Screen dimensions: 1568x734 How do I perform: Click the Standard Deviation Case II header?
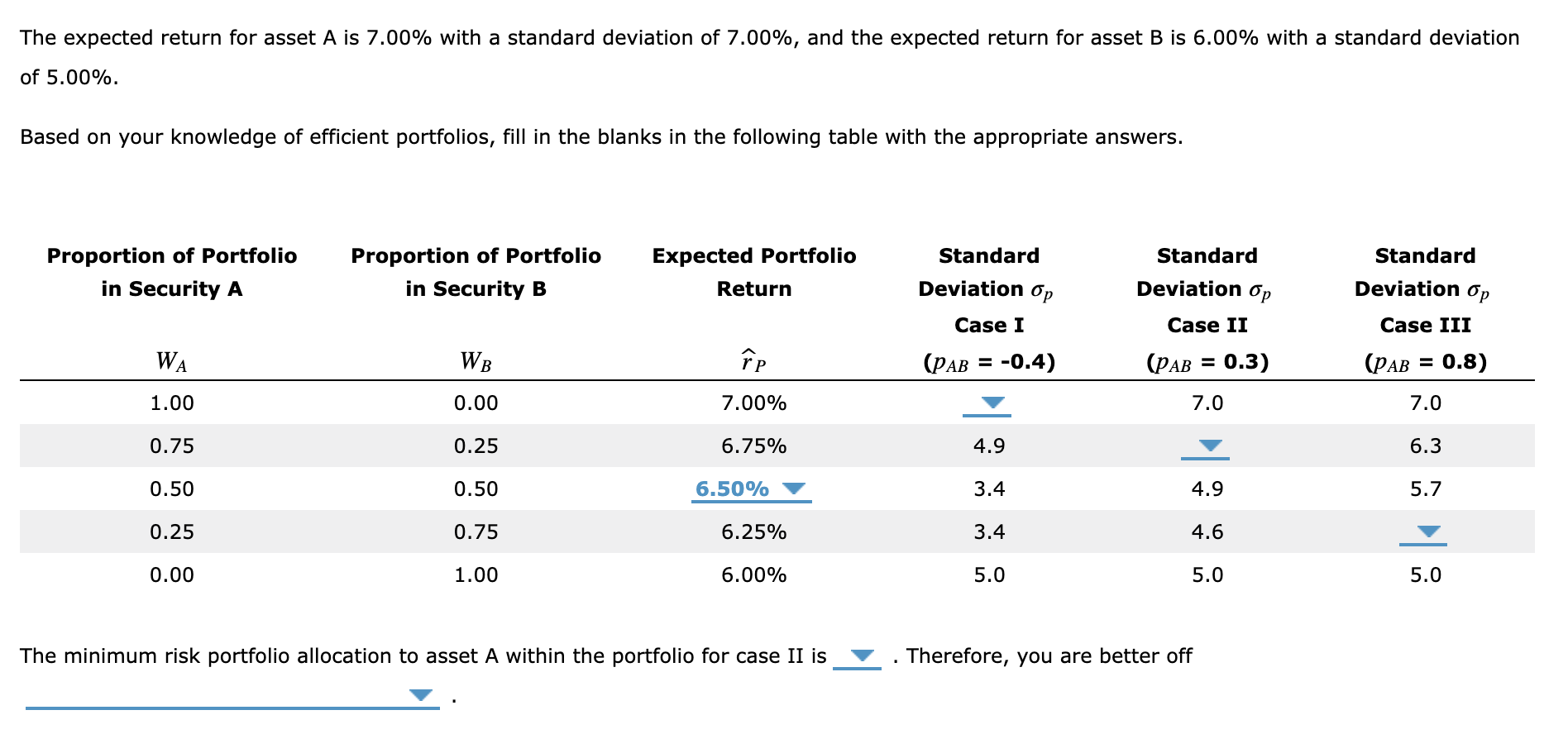coord(1207,289)
